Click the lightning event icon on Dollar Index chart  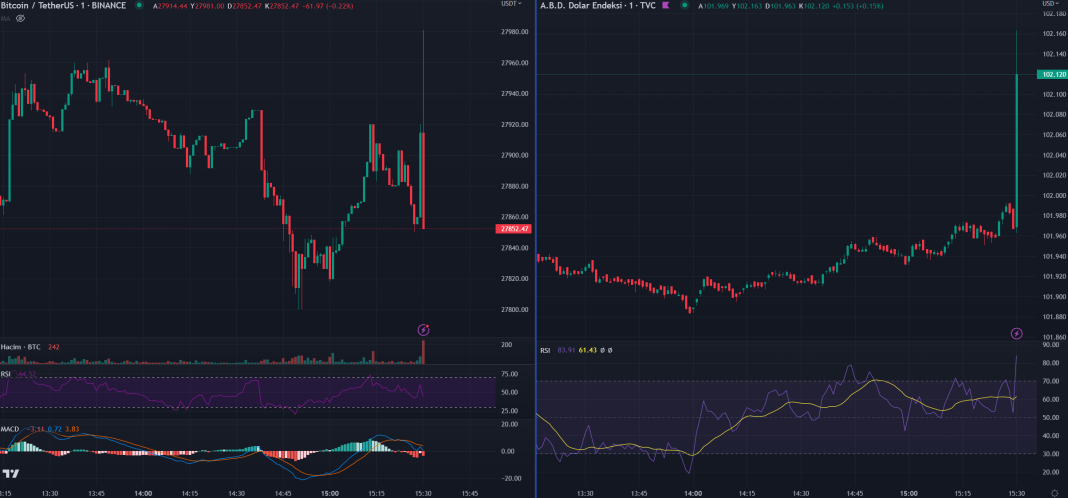coord(1016,333)
